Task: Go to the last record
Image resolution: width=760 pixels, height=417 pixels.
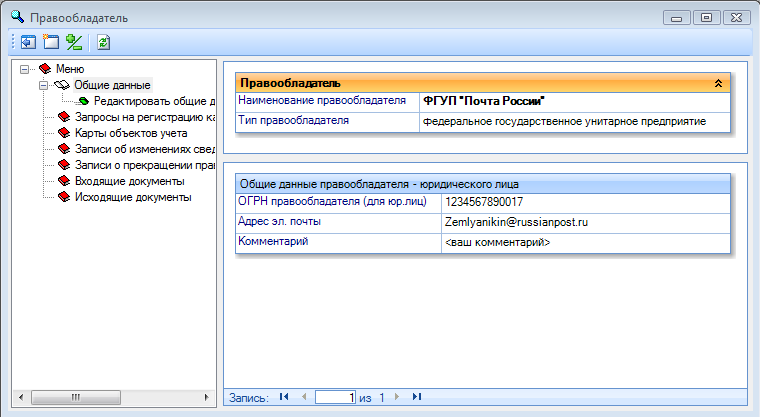Action: [417, 397]
